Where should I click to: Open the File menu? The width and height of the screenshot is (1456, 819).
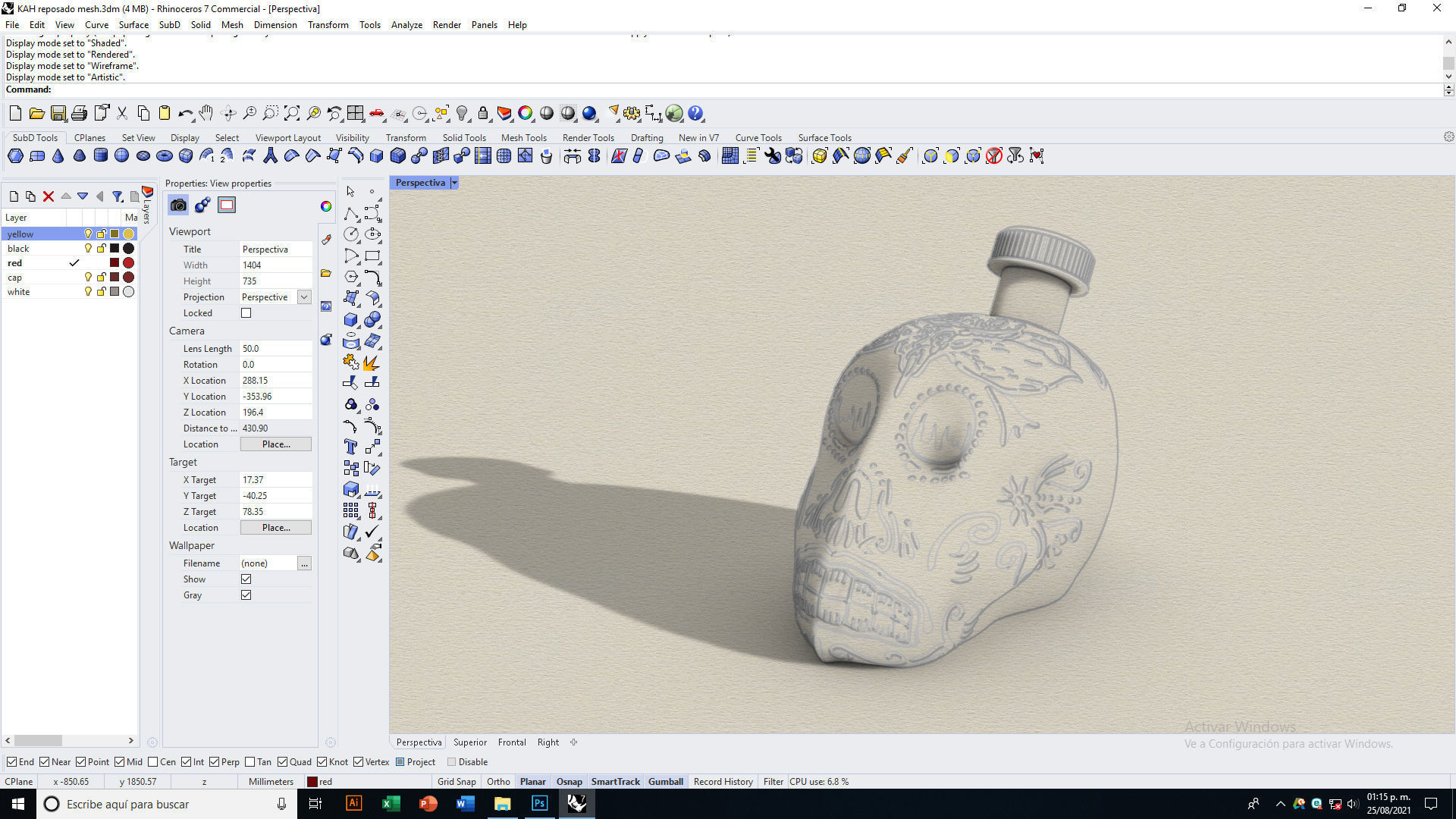tap(12, 25)
